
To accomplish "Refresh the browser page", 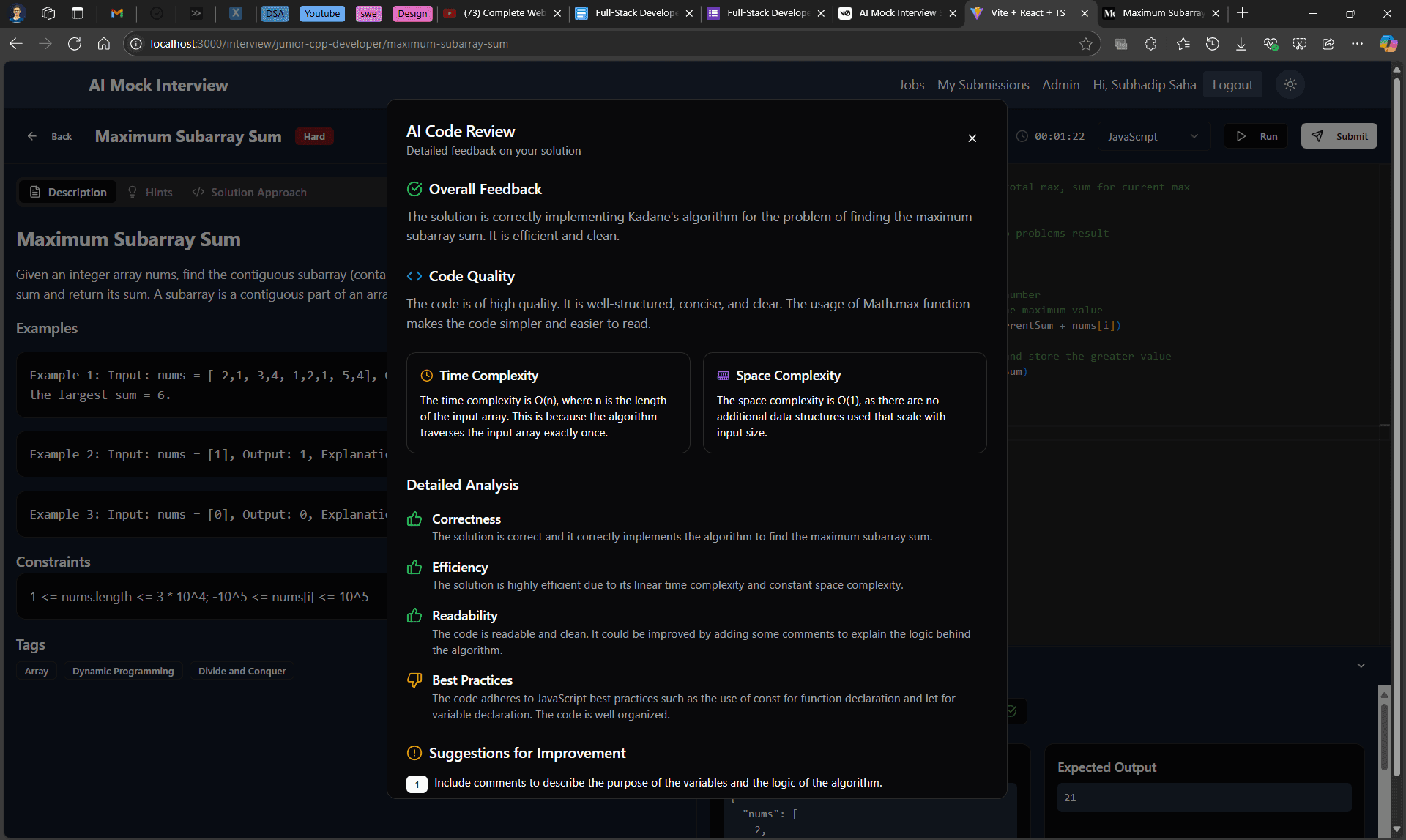I will click(74, 44).
